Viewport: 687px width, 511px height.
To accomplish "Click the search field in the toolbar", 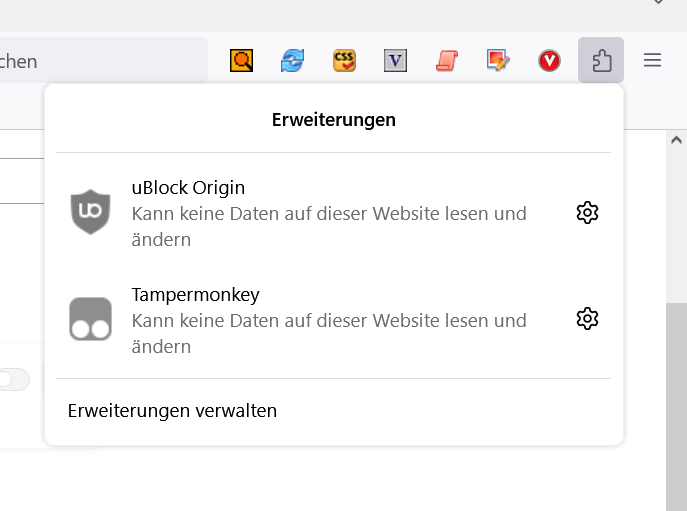I will tap(100, 61).
